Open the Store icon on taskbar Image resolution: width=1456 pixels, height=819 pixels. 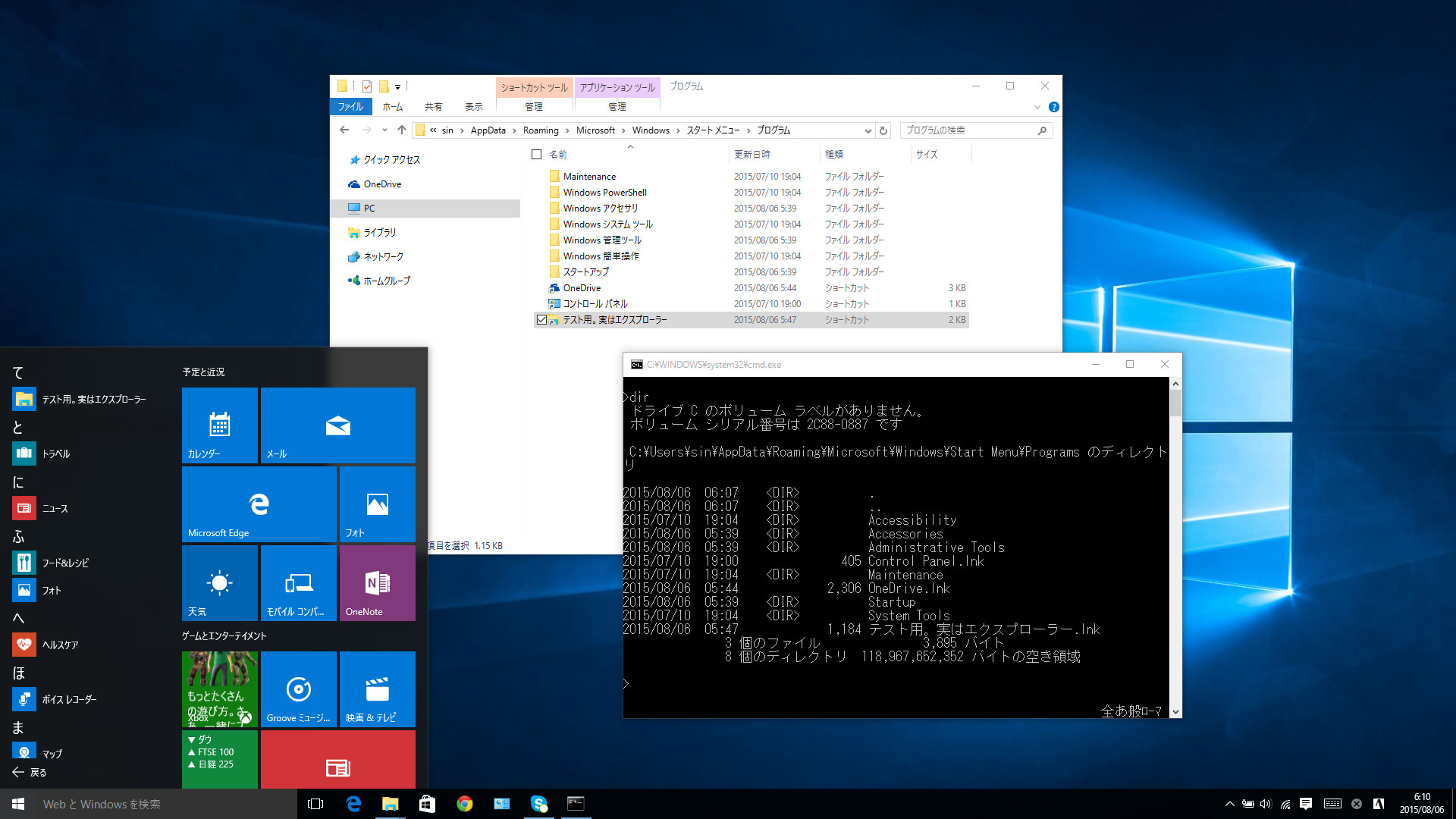point(427,804)
